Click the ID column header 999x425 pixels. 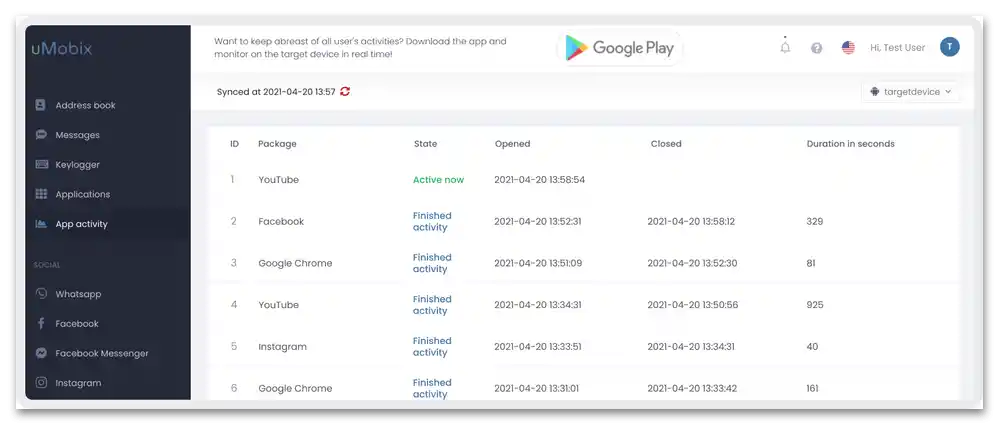pos(234,144)
